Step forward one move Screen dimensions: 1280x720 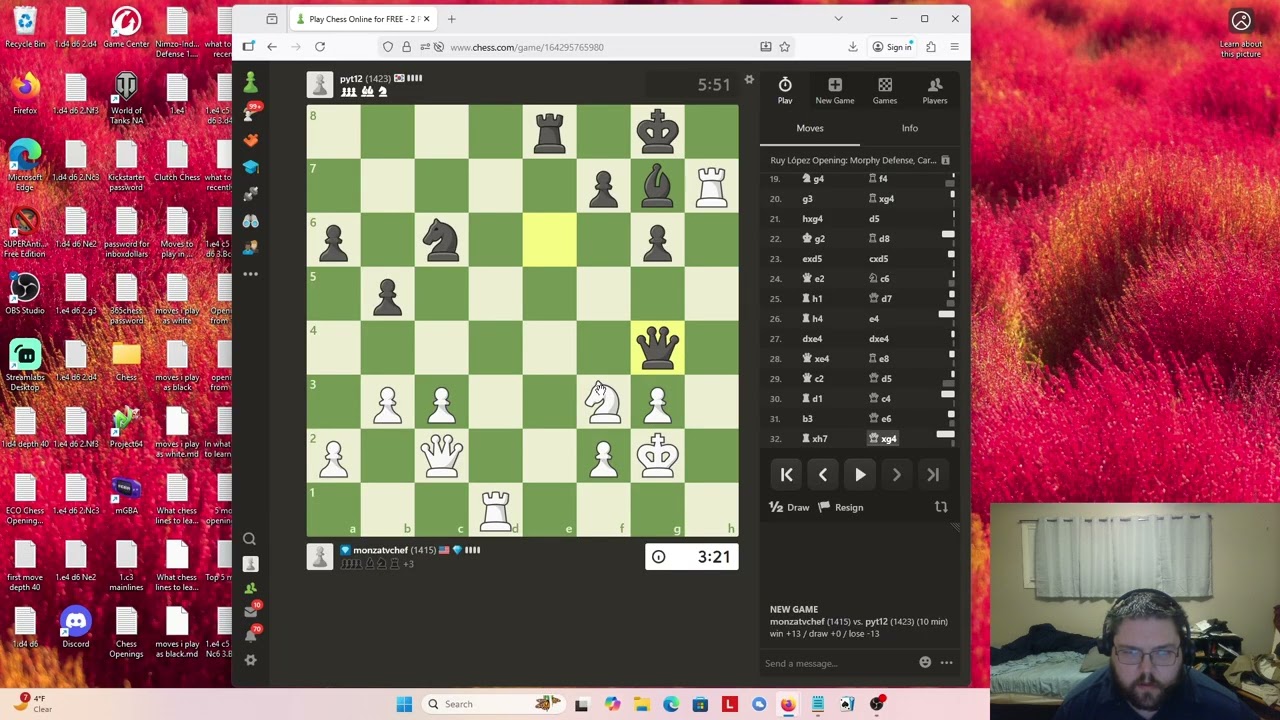click(x=896, y=475)
